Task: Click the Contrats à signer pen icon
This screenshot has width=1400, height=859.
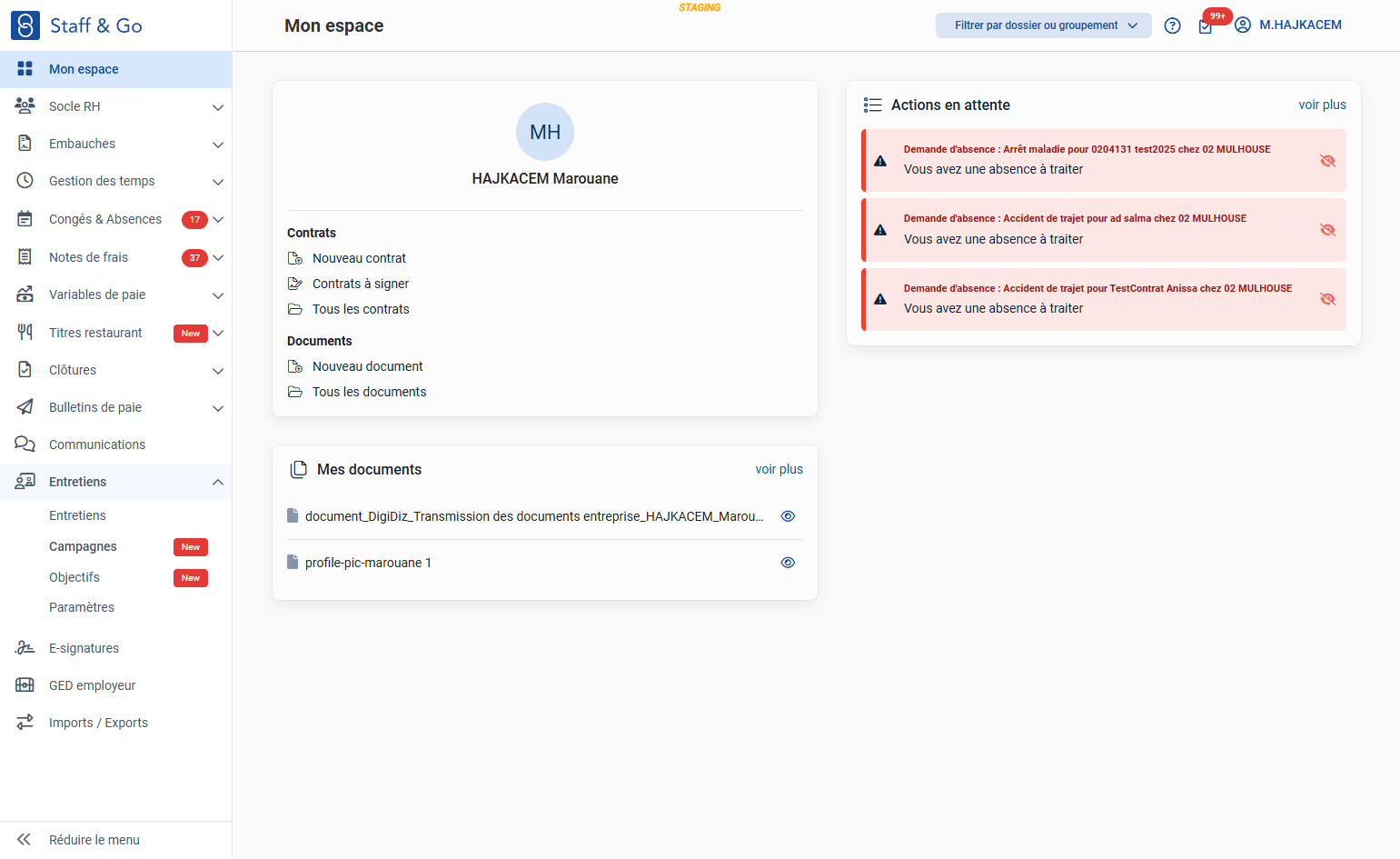Action: tap(295, 284)
